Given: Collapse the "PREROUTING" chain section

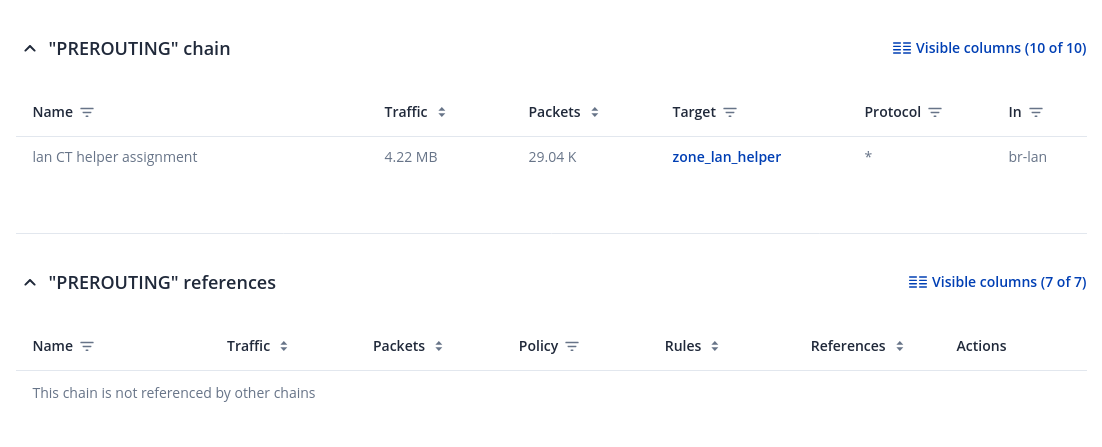Looking at the screenshot, I should pyautogui.click(x=30, y=49).
